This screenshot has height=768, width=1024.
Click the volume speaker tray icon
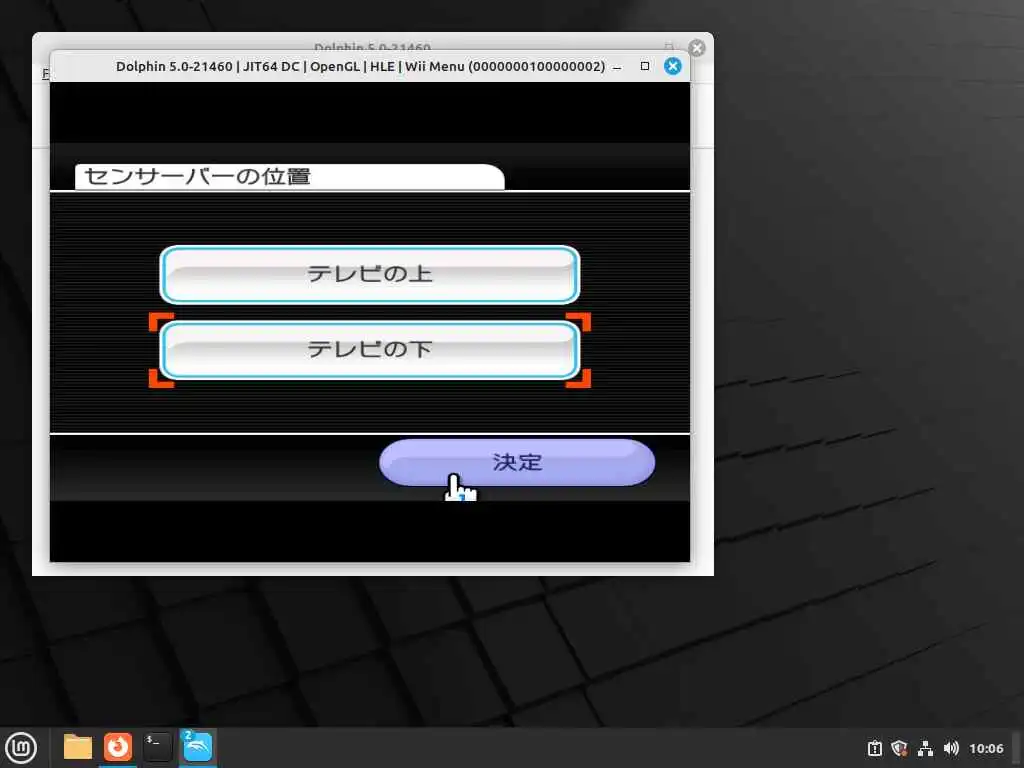click(951, 748)
